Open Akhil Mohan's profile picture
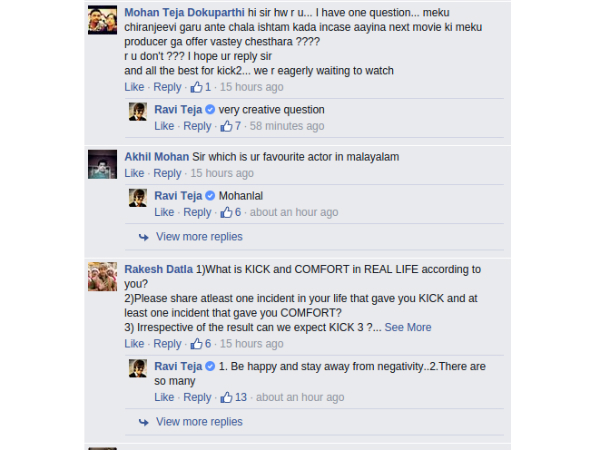Image resolution: width=600 pixels, height=450 pixels. click(103, 165)
